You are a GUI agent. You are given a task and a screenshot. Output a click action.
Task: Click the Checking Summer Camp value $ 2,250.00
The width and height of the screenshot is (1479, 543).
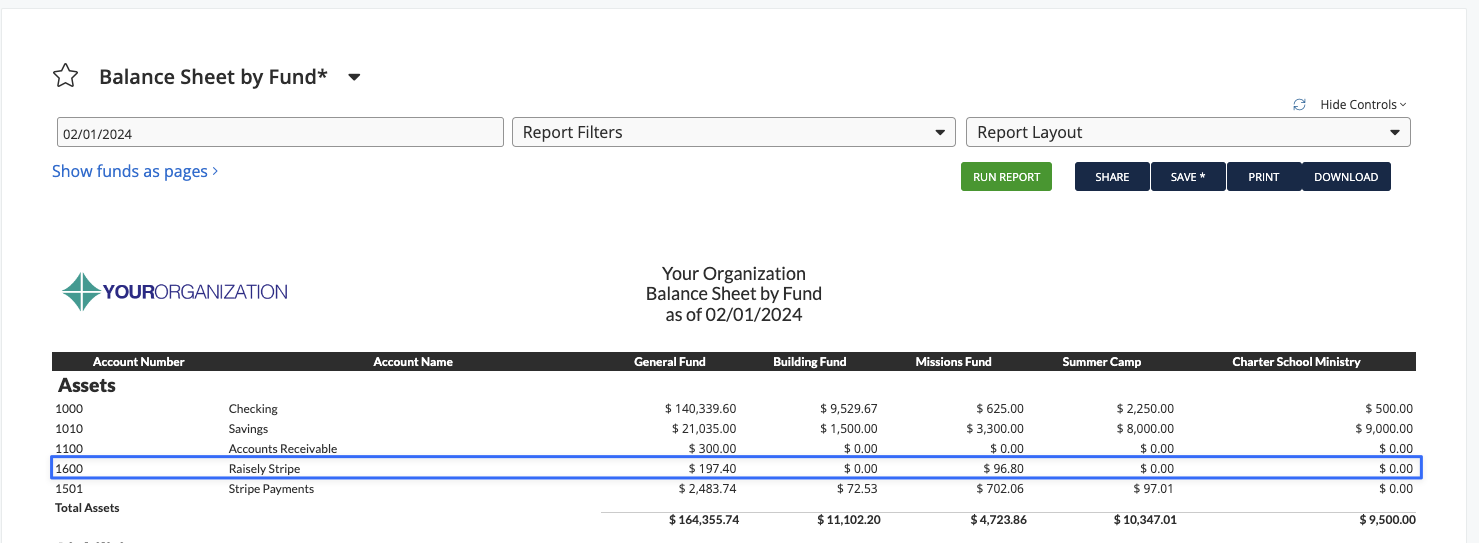1145,409
